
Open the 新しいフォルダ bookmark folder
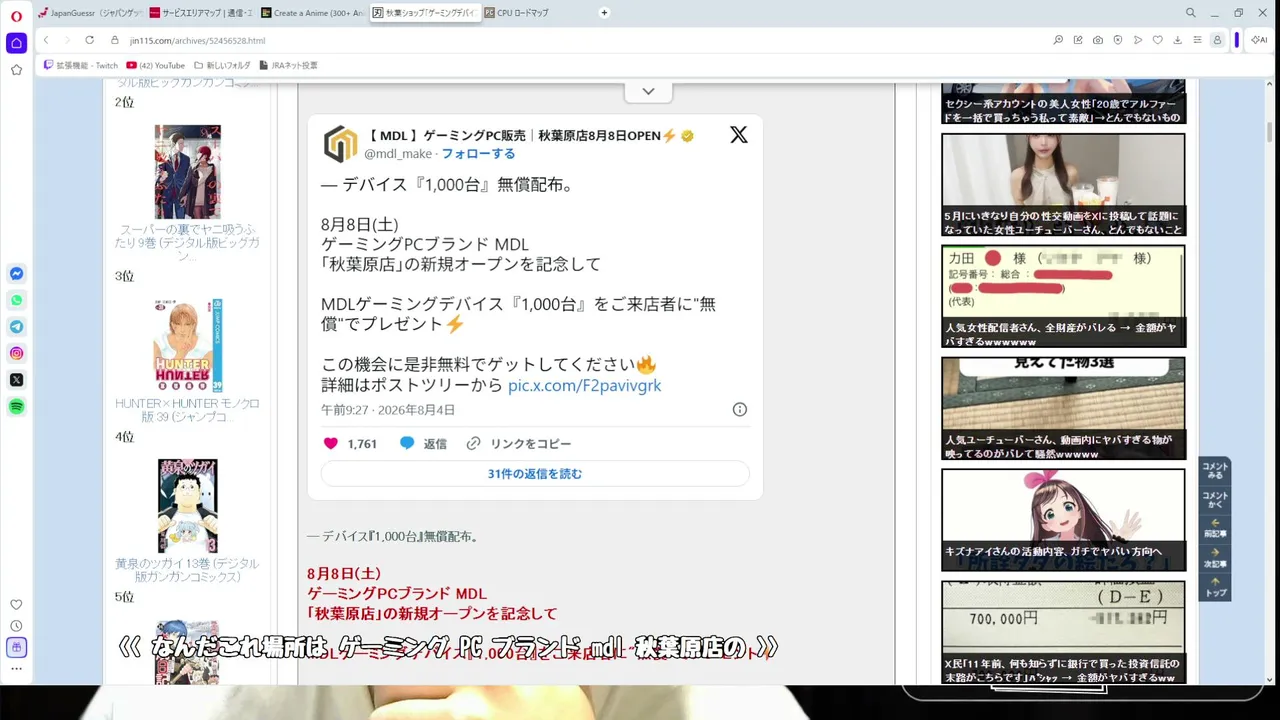pos(223,65)
